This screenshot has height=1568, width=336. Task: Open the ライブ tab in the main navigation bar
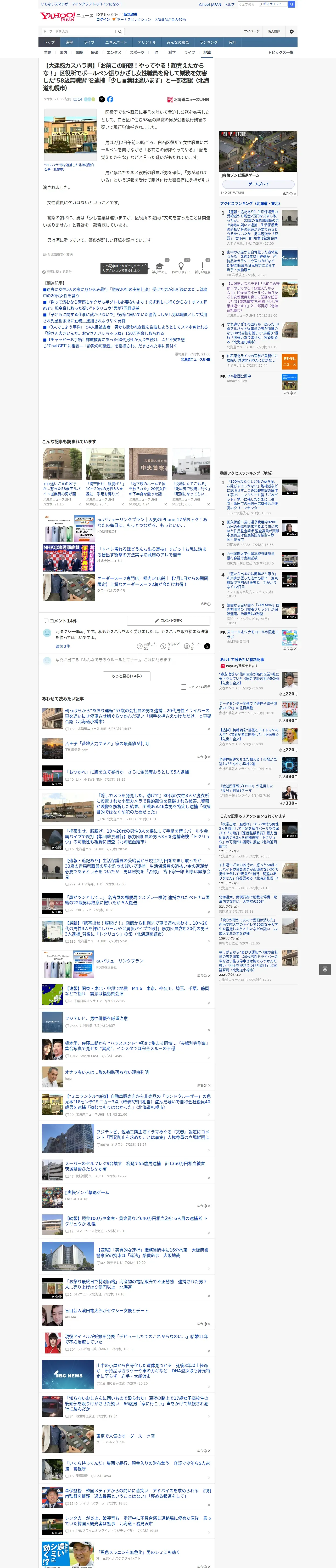[89, 43]
